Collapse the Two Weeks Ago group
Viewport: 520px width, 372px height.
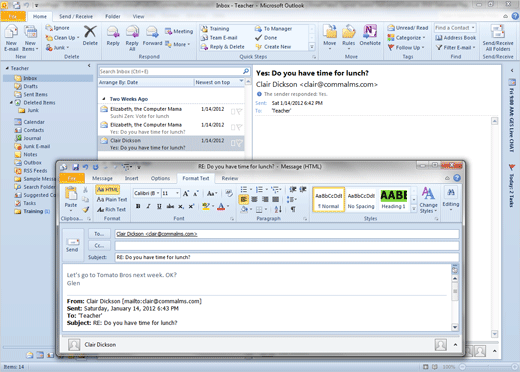(104, 99)
